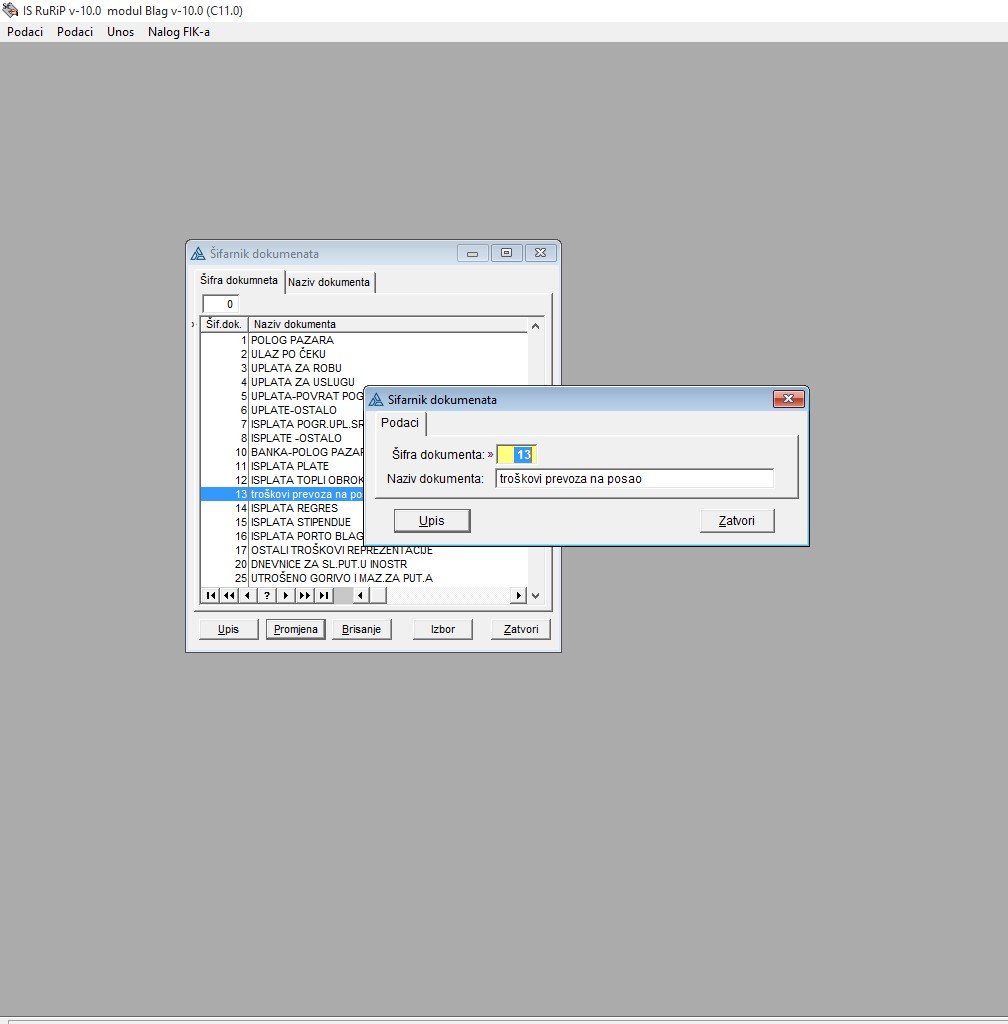The width and height of the screenshot is (1008, 1024).
Task: Click the page-back double arrow navigator button
Action: 229,596
